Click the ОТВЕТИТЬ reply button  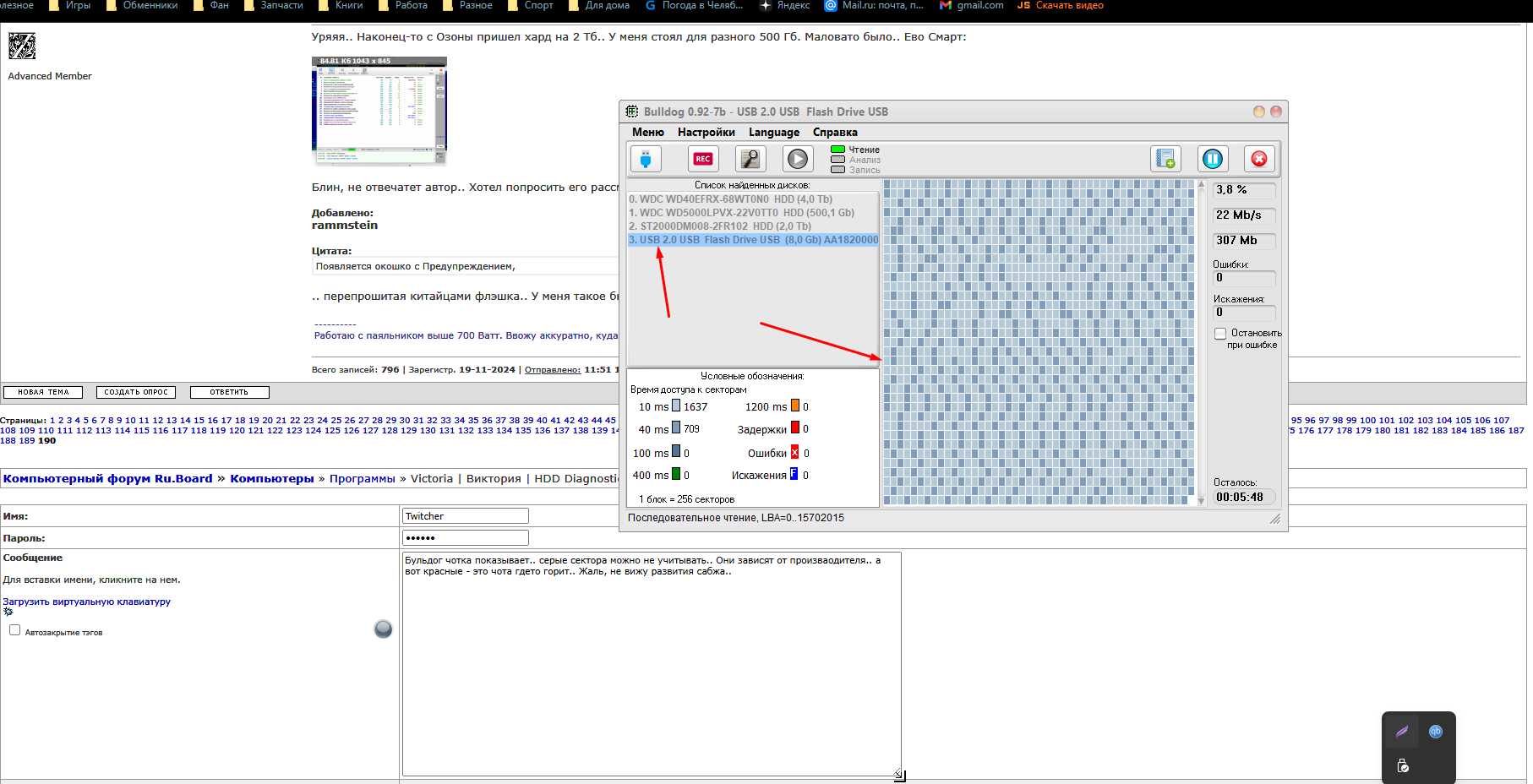[229, 392]
